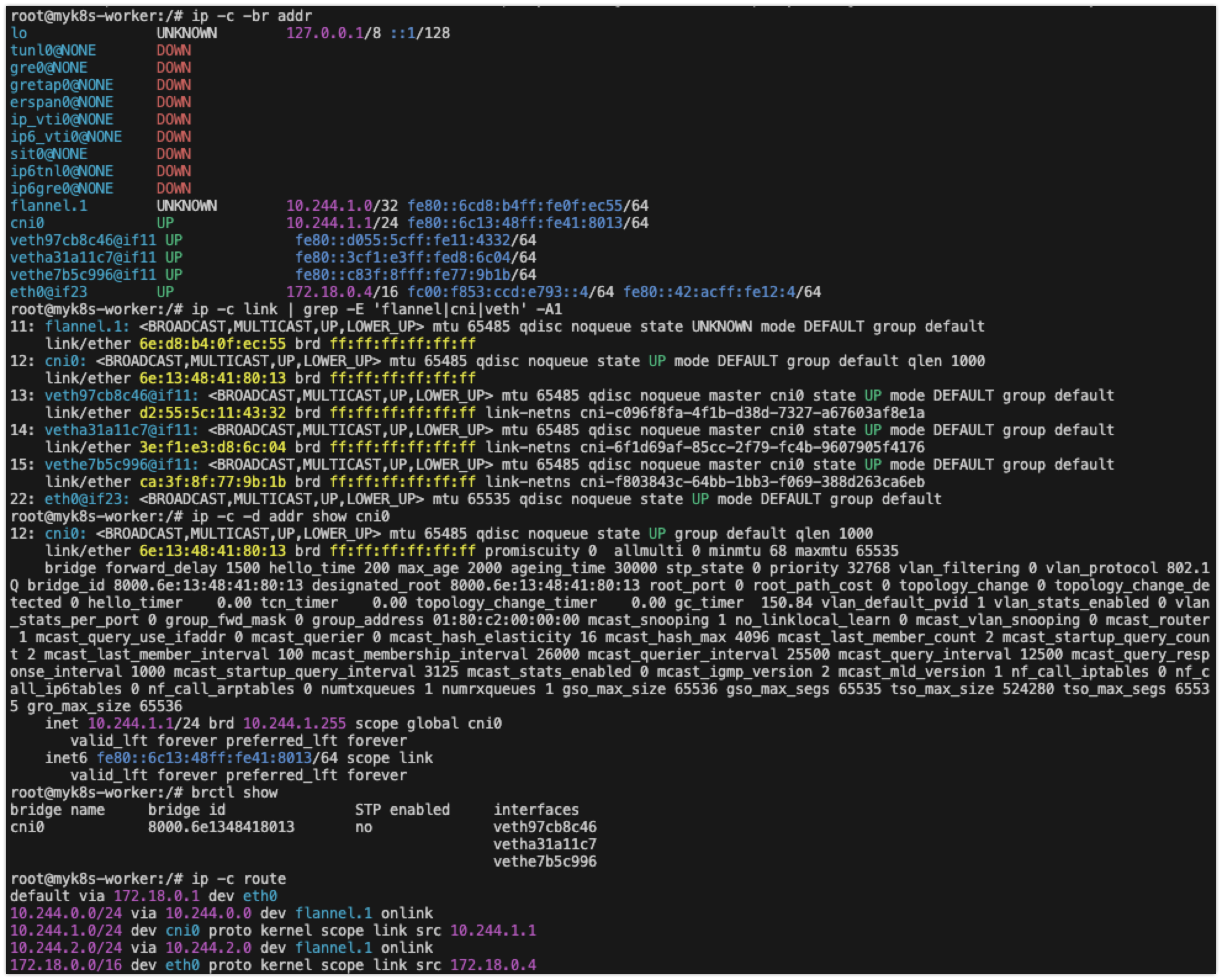Click the cni0 address 10.244.1.1/24
The height and width of the screenshot is (980, 1222).
click(342, 223)
